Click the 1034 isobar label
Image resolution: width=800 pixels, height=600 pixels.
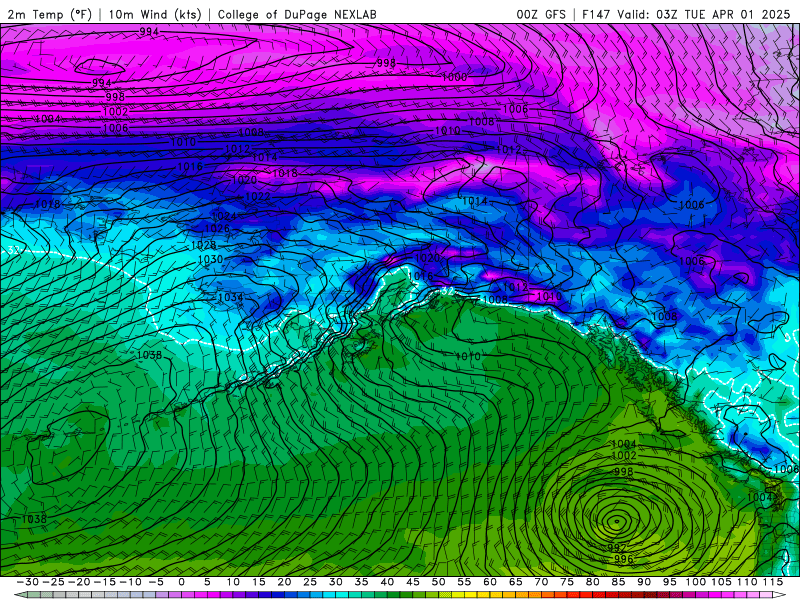(x=230, y=297)
